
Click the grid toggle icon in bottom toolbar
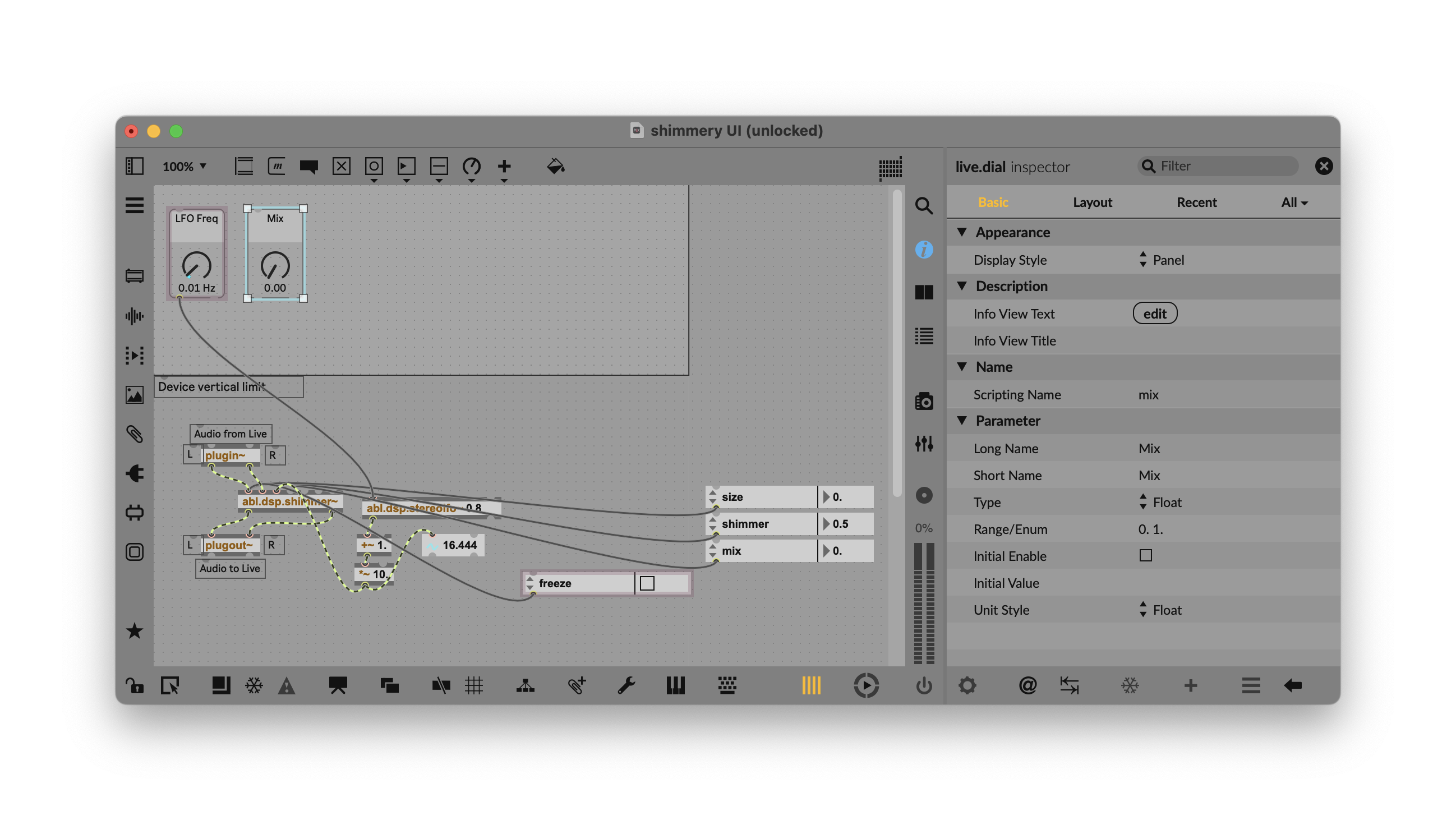(x=474, y=685)
